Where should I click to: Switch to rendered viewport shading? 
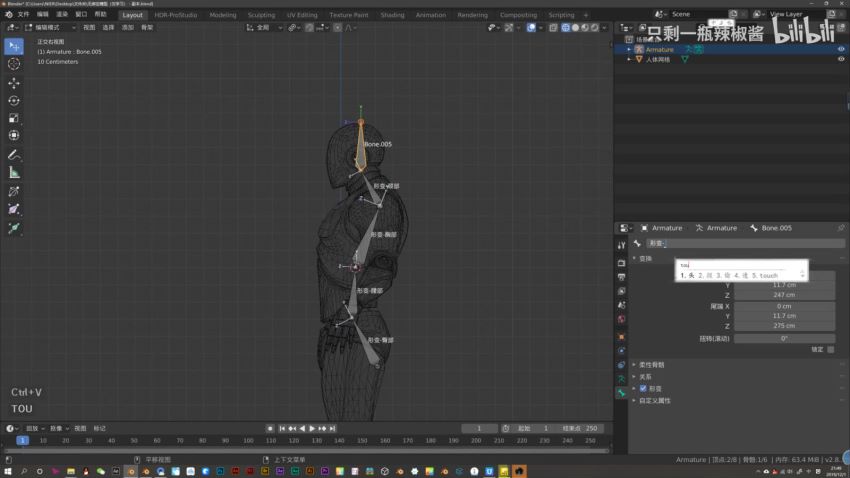[595, 28]
